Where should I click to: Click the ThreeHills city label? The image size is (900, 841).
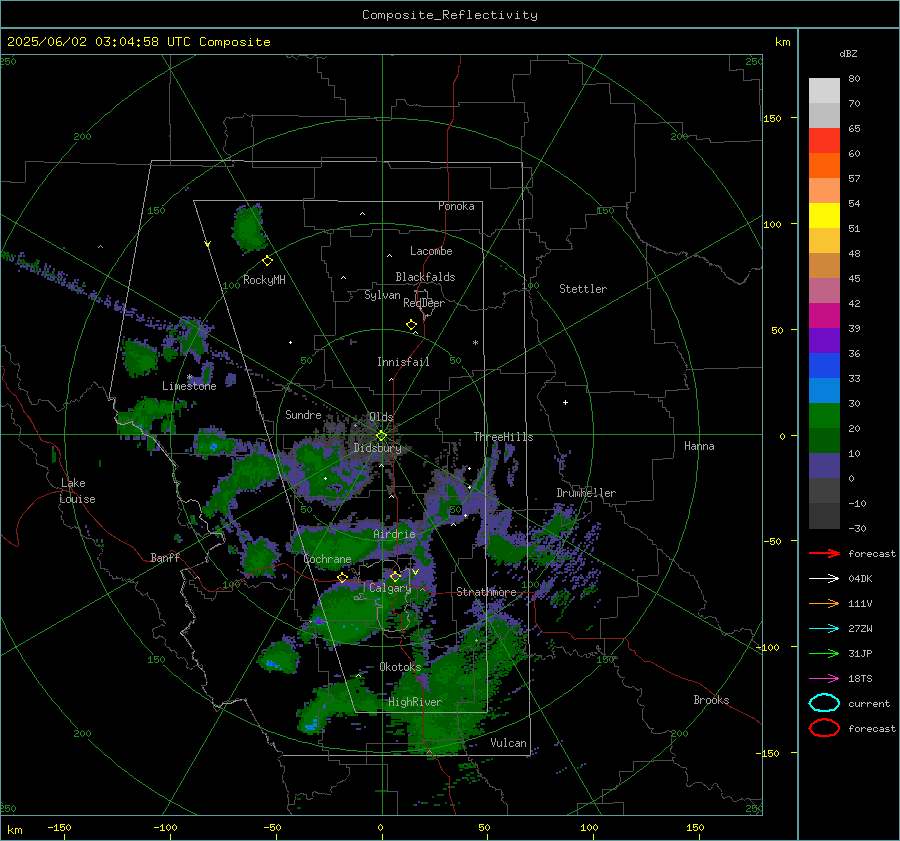click(503, 437)
